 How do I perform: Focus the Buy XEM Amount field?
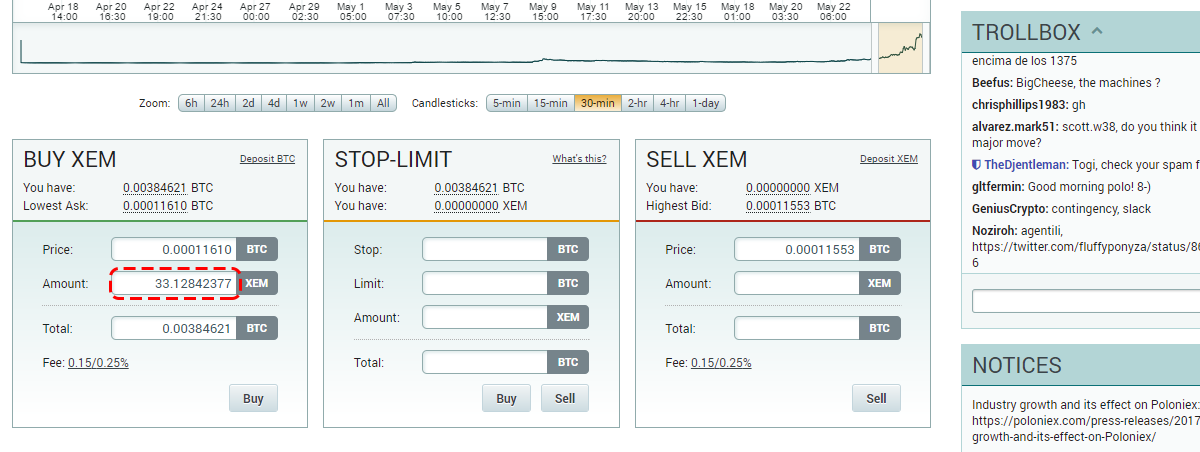174,284
